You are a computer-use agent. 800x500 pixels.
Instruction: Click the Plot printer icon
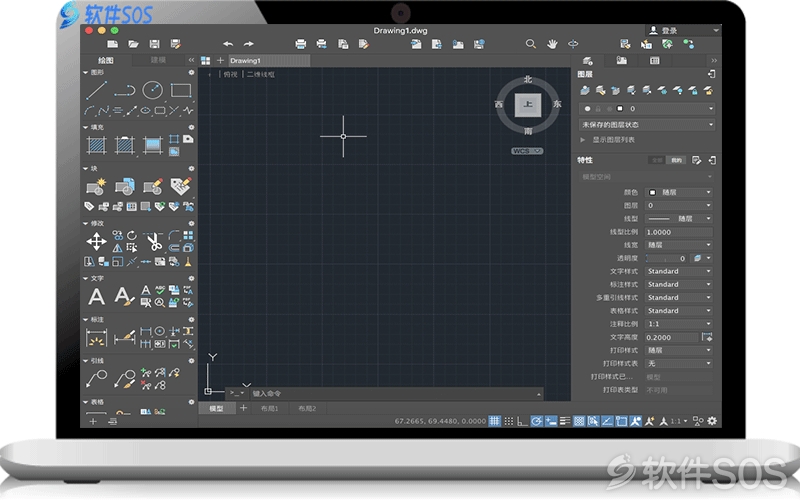click(301, 44)
